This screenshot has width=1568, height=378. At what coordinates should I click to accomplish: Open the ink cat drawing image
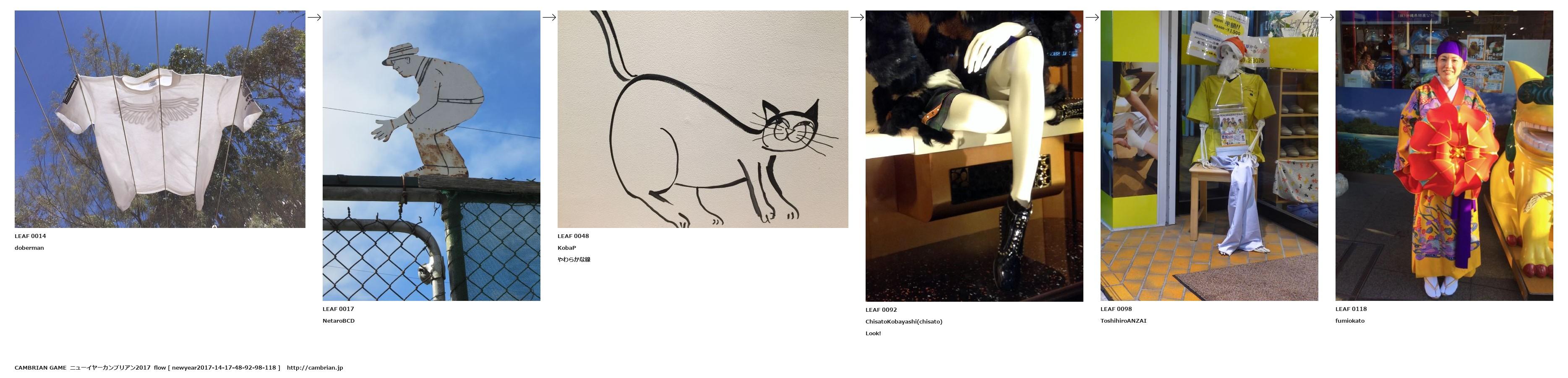[x=703, y=119]
